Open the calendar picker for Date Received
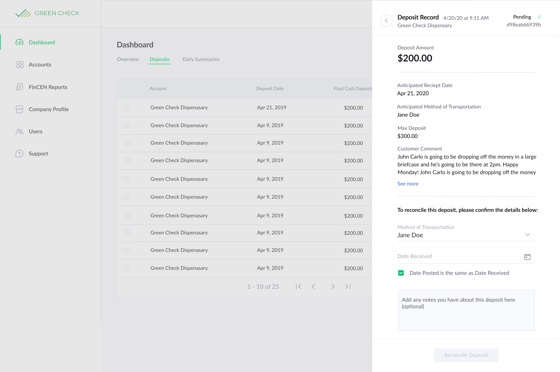The width and height of the screenshot is (560, 372). pos(527,257)
